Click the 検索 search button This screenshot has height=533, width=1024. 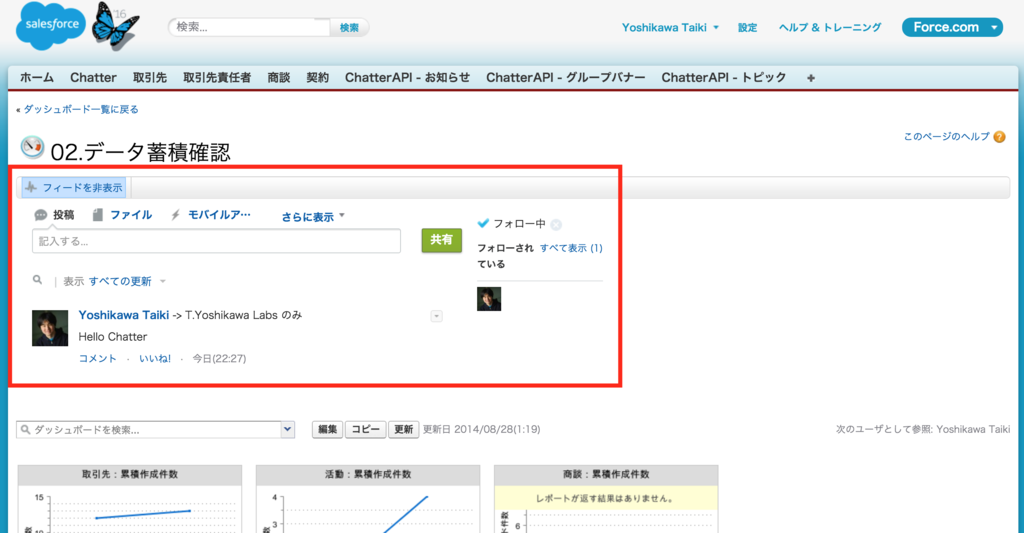coord(349,27)
